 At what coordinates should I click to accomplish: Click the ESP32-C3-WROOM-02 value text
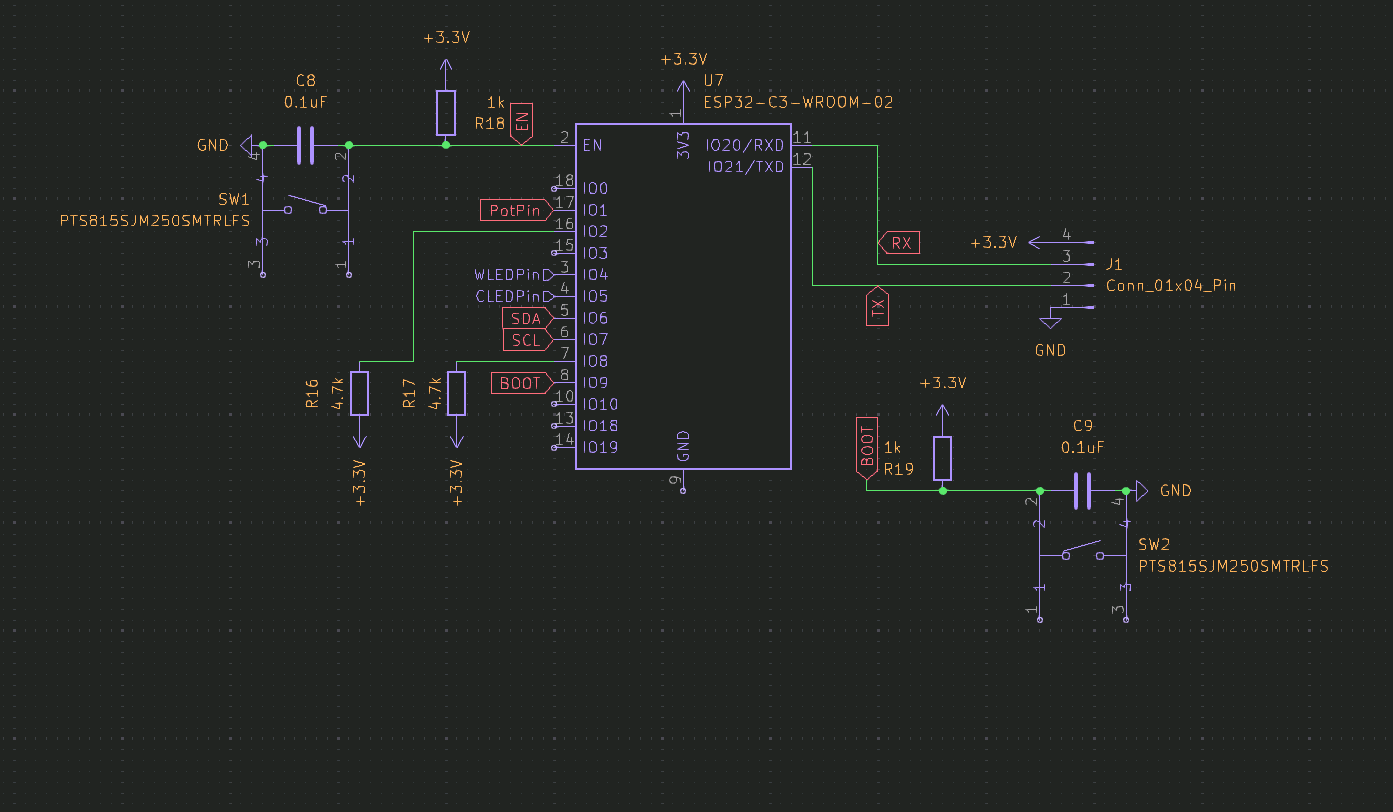coord(798,102)
